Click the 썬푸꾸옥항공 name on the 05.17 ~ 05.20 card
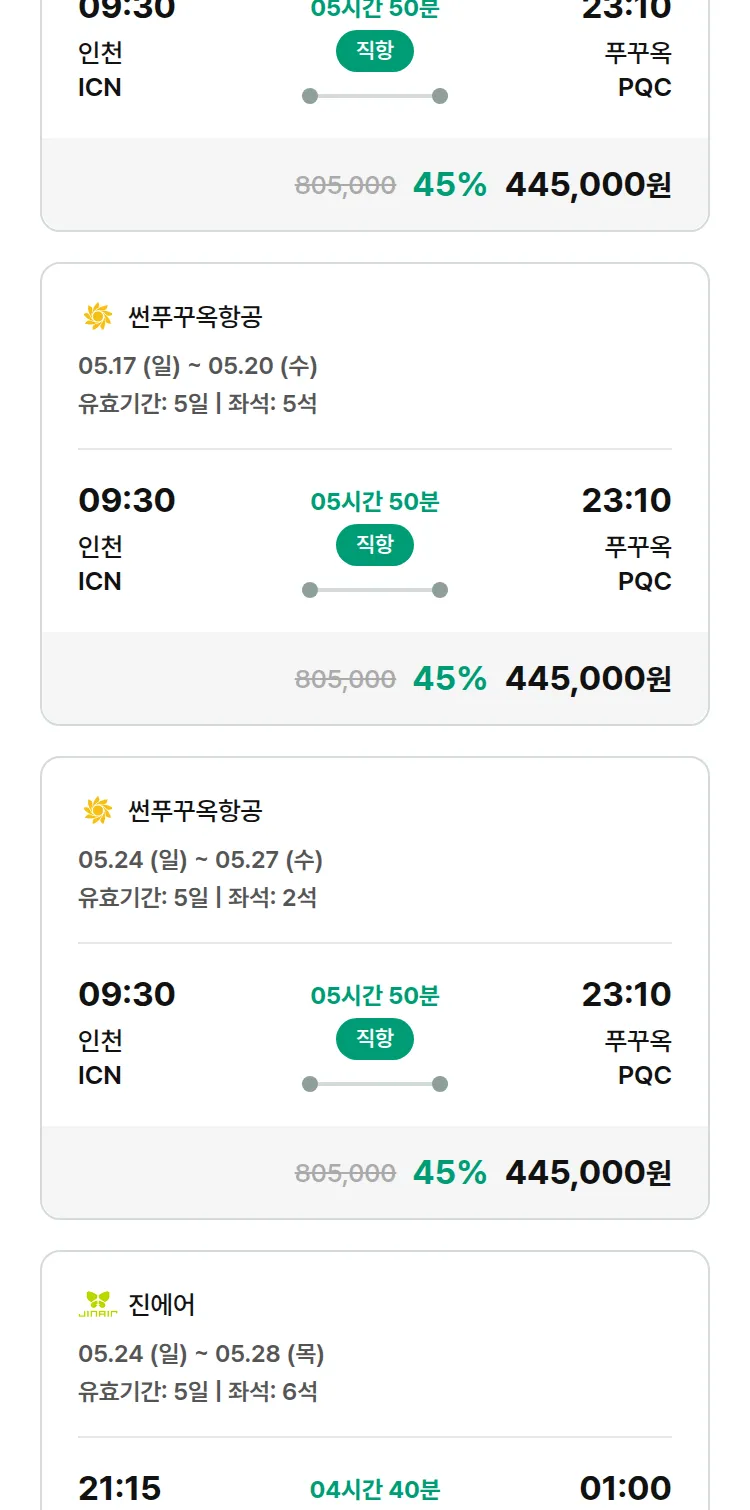The image size is (750, 1510). click(x=195, y=317)
